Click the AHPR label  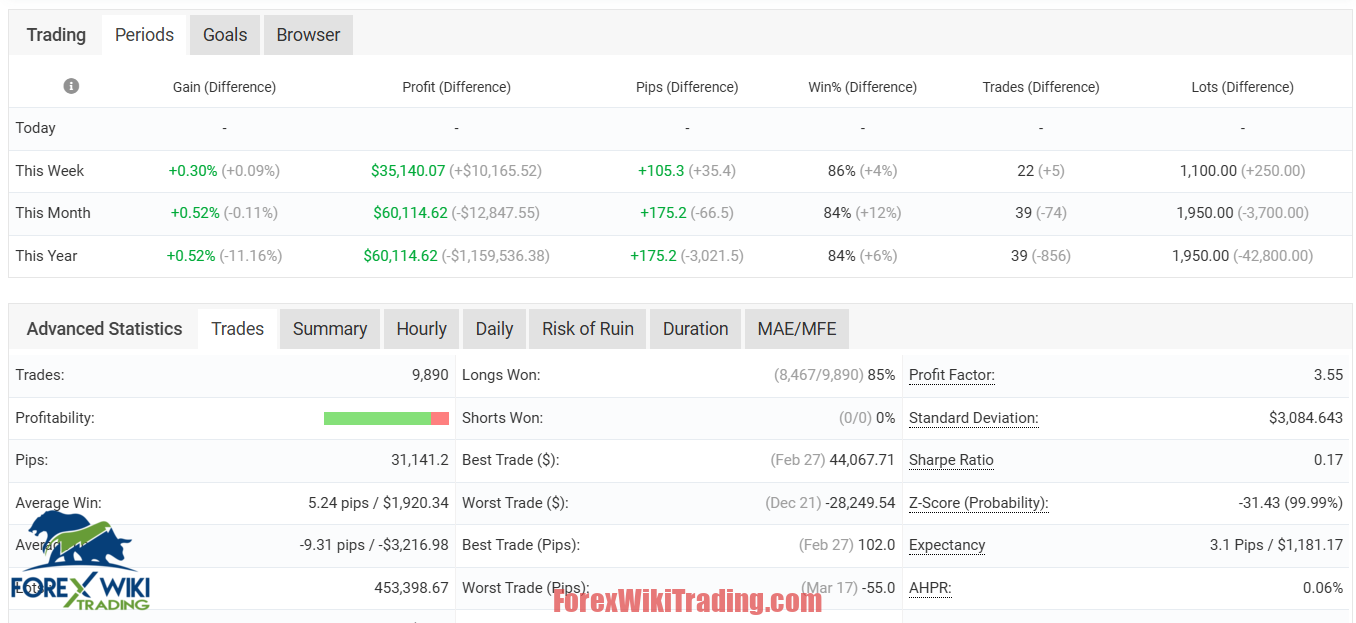tap(930, 588)
